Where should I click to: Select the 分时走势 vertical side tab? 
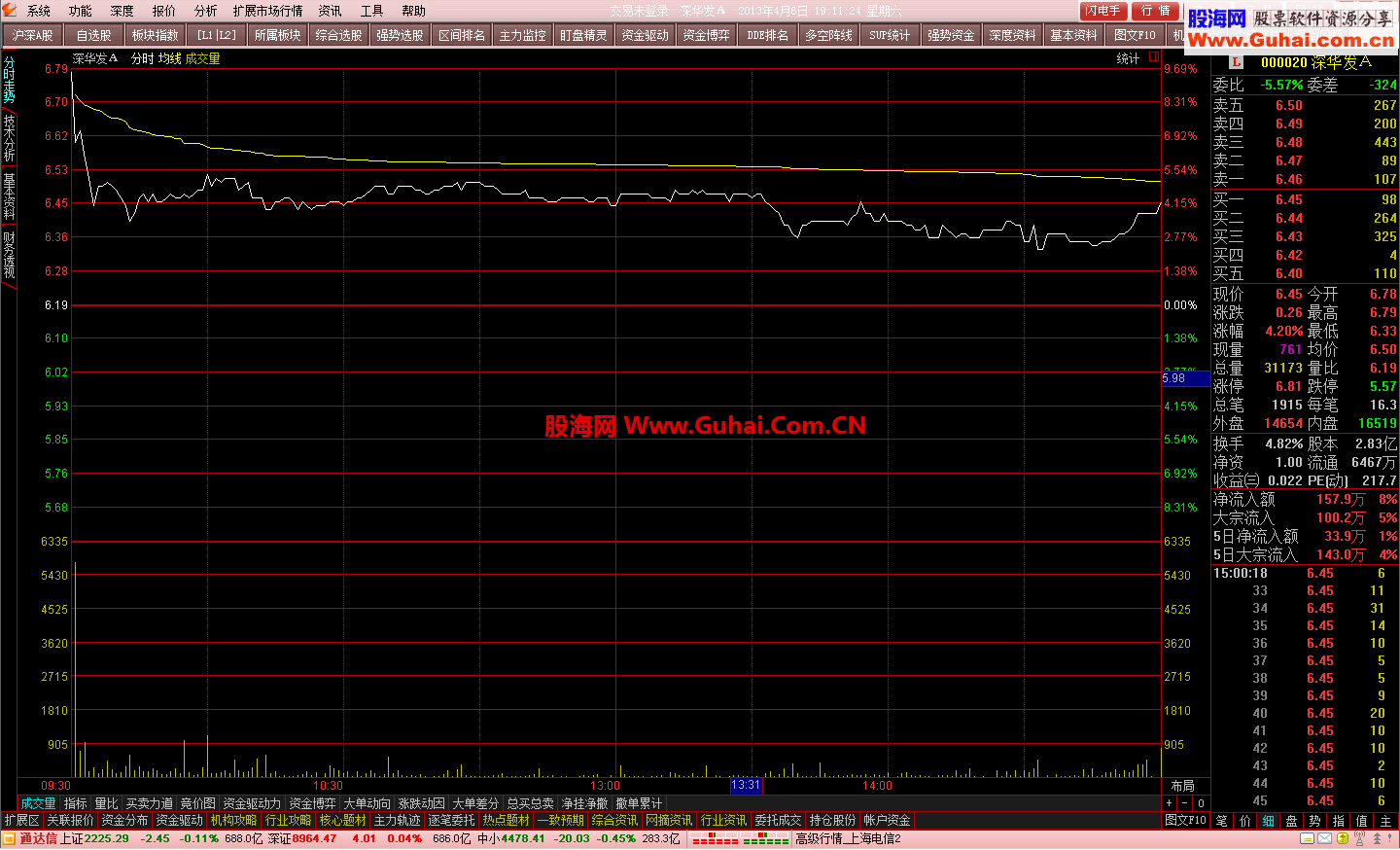(x=9, y=79)
